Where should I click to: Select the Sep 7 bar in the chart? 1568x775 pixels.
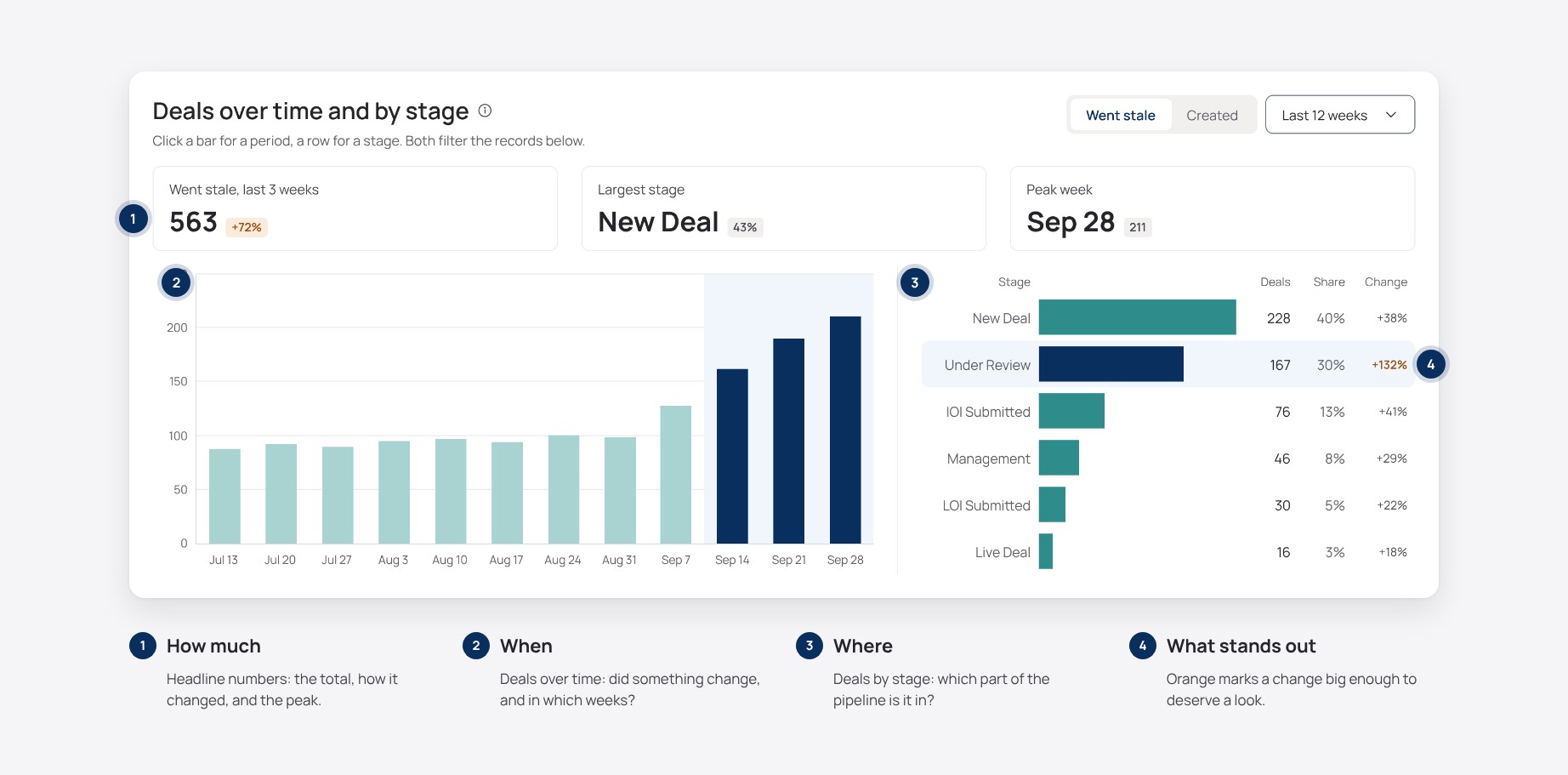tap(676, 475)
